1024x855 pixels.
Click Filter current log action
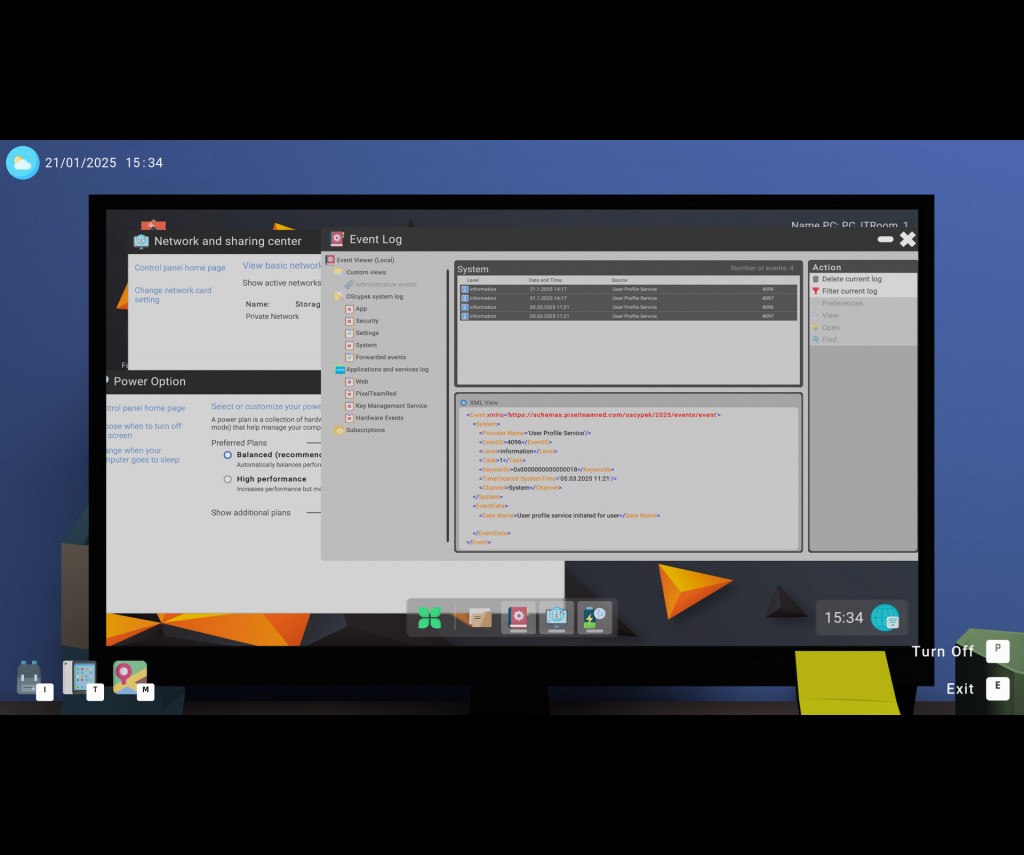pos(849,291)
